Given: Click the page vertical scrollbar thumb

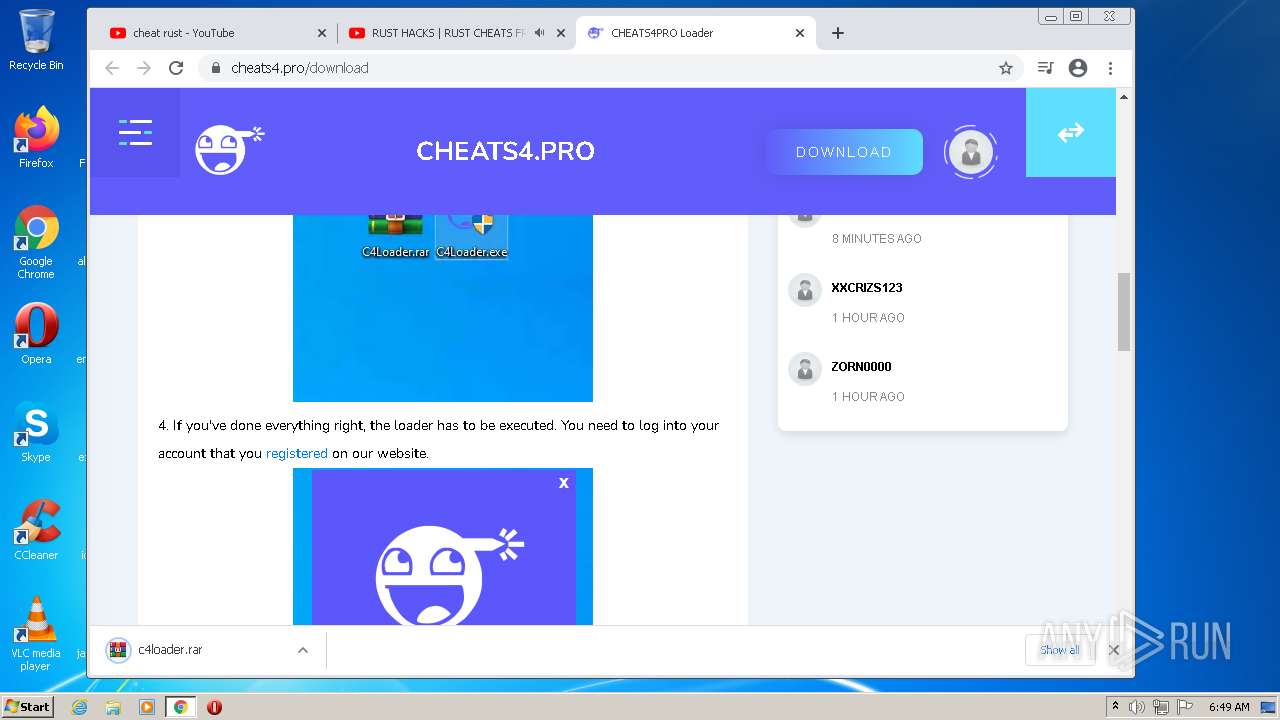Looking at the screenshot, I should (1124, 311).
